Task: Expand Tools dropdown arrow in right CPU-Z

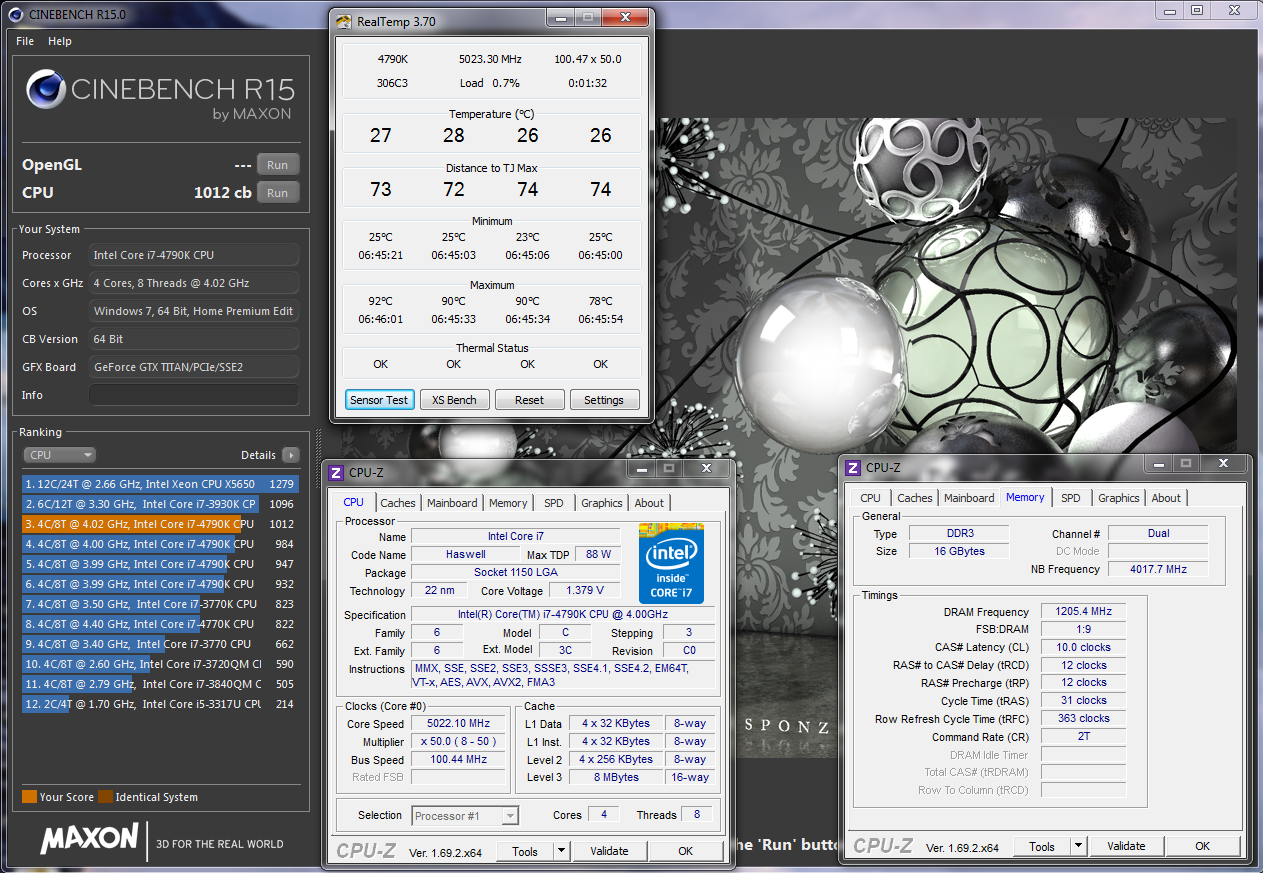Action: click(1078, 846)
